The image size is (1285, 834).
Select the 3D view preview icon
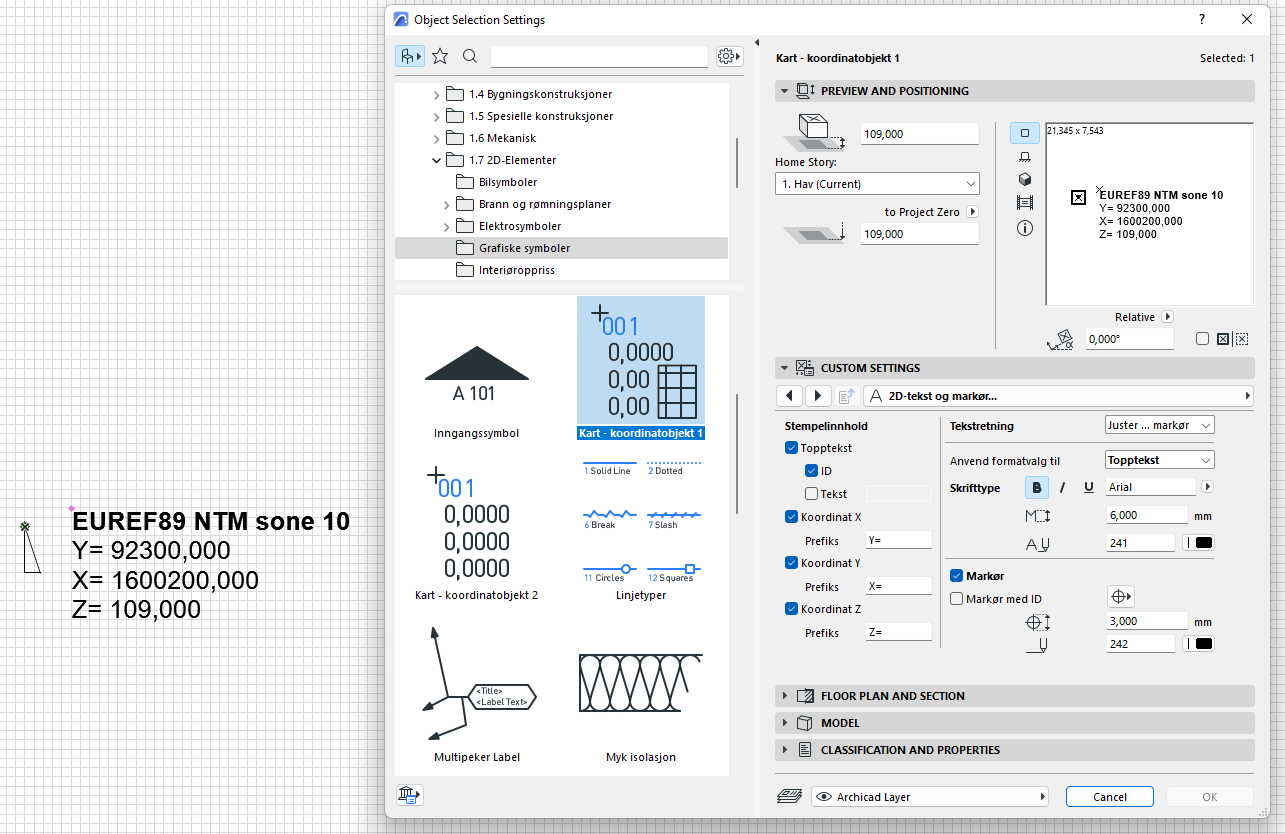pos(1025,179)
